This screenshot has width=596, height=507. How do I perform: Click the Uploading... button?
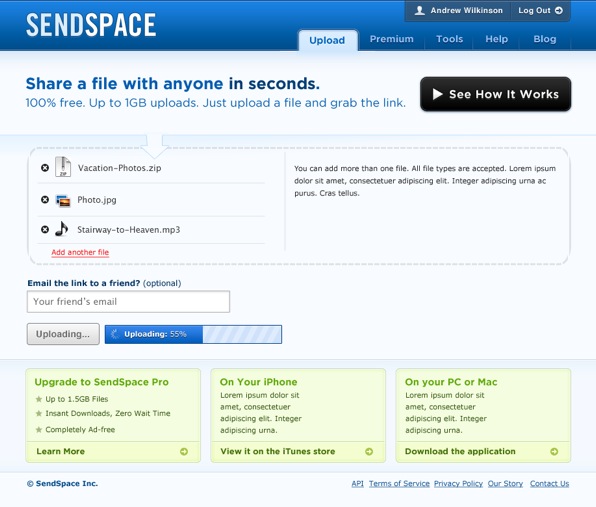(63, 334)
